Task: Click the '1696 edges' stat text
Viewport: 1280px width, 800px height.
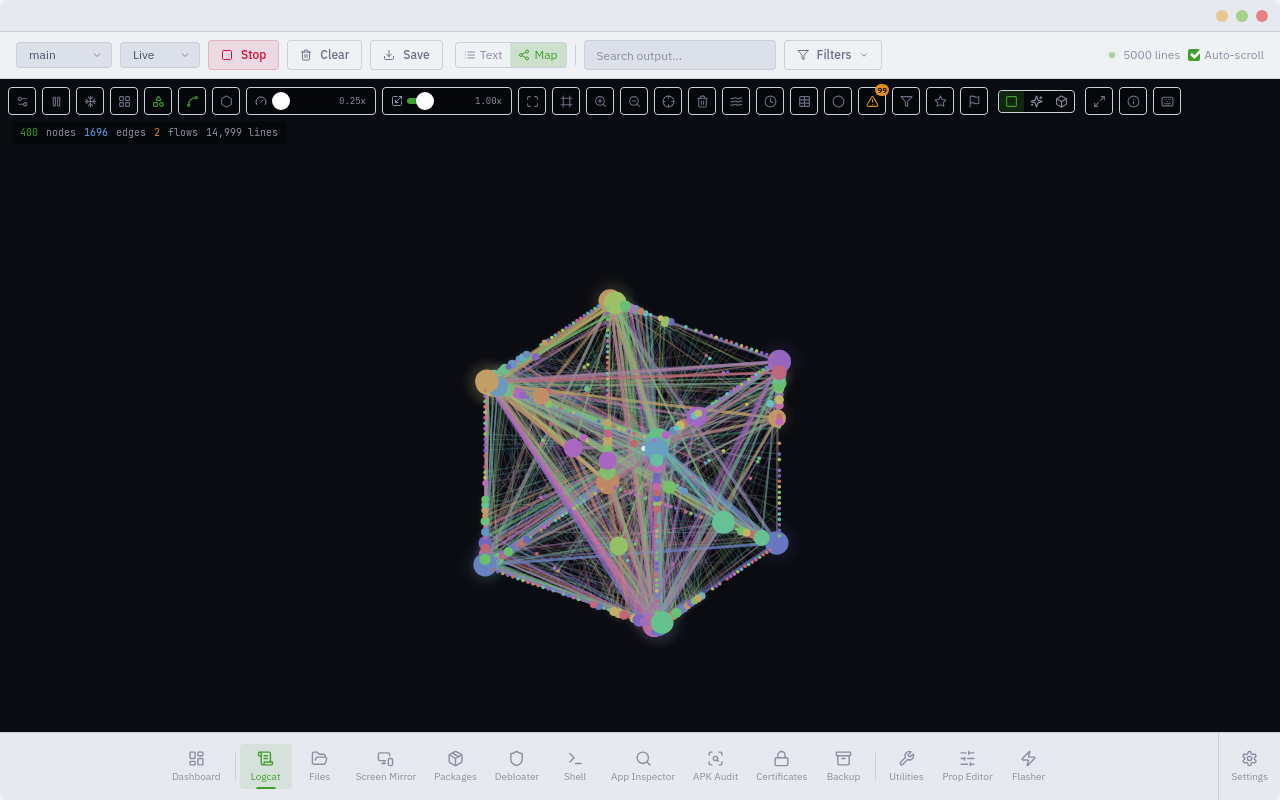Action: [115, 132]
